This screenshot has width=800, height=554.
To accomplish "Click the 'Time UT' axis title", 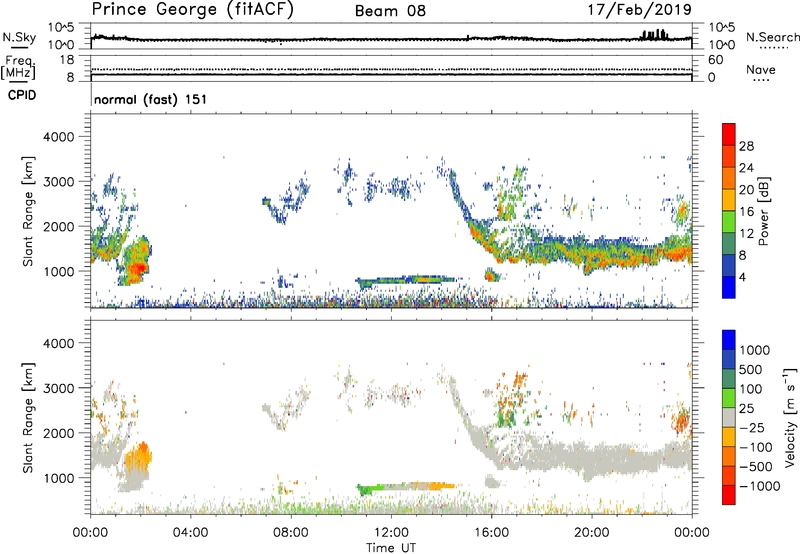I will [391, 548].
